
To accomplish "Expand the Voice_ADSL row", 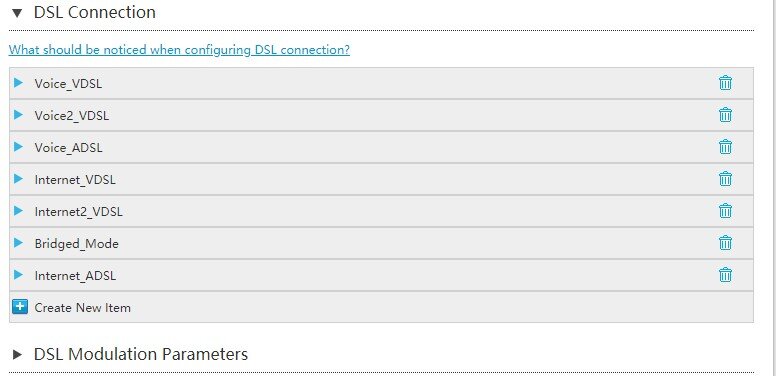I will coord(19,146).
